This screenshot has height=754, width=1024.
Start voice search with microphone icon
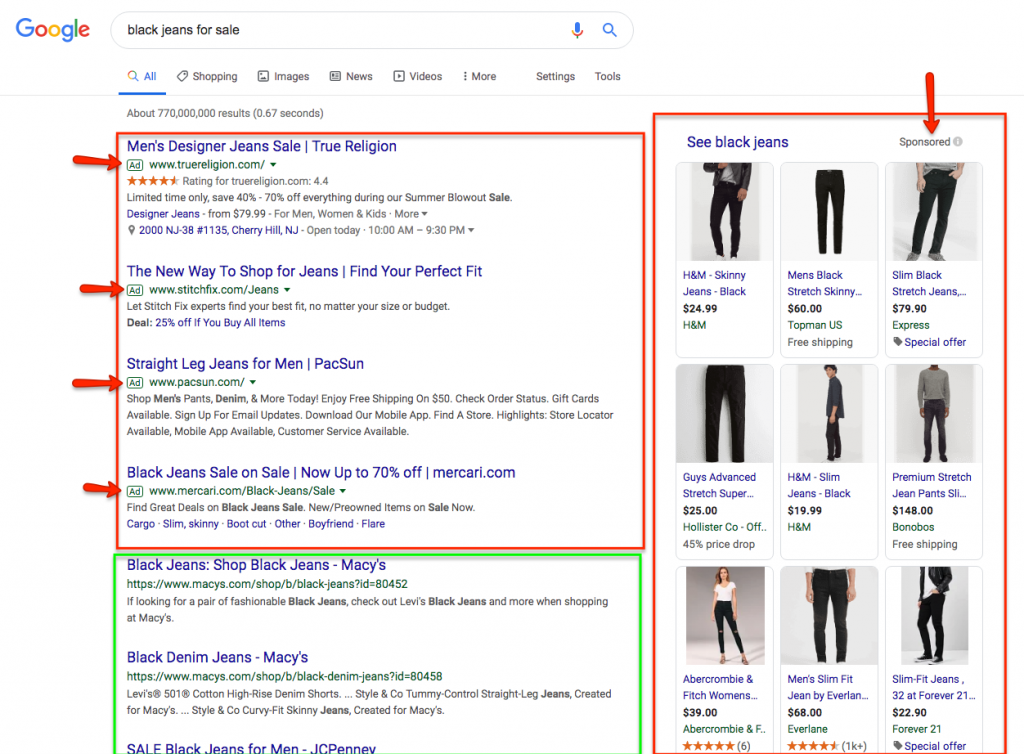(x=577, y=30)
